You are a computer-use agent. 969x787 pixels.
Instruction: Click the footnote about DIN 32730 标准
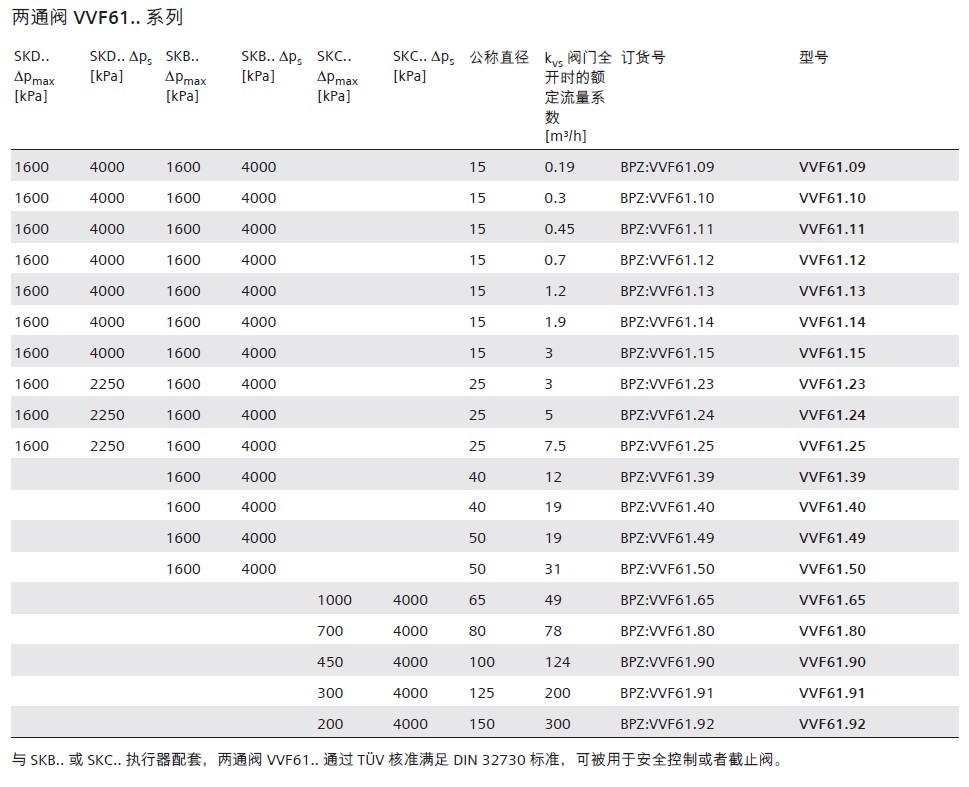(397, 759)
